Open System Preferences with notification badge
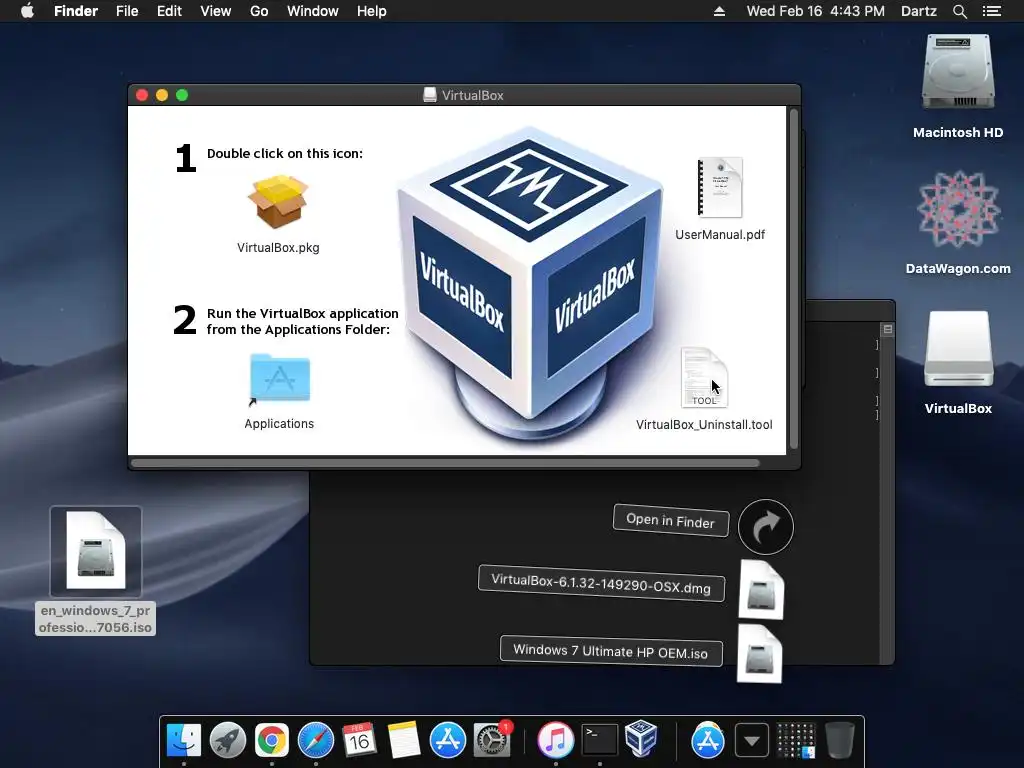The image size is (1024, 768). 491,740
